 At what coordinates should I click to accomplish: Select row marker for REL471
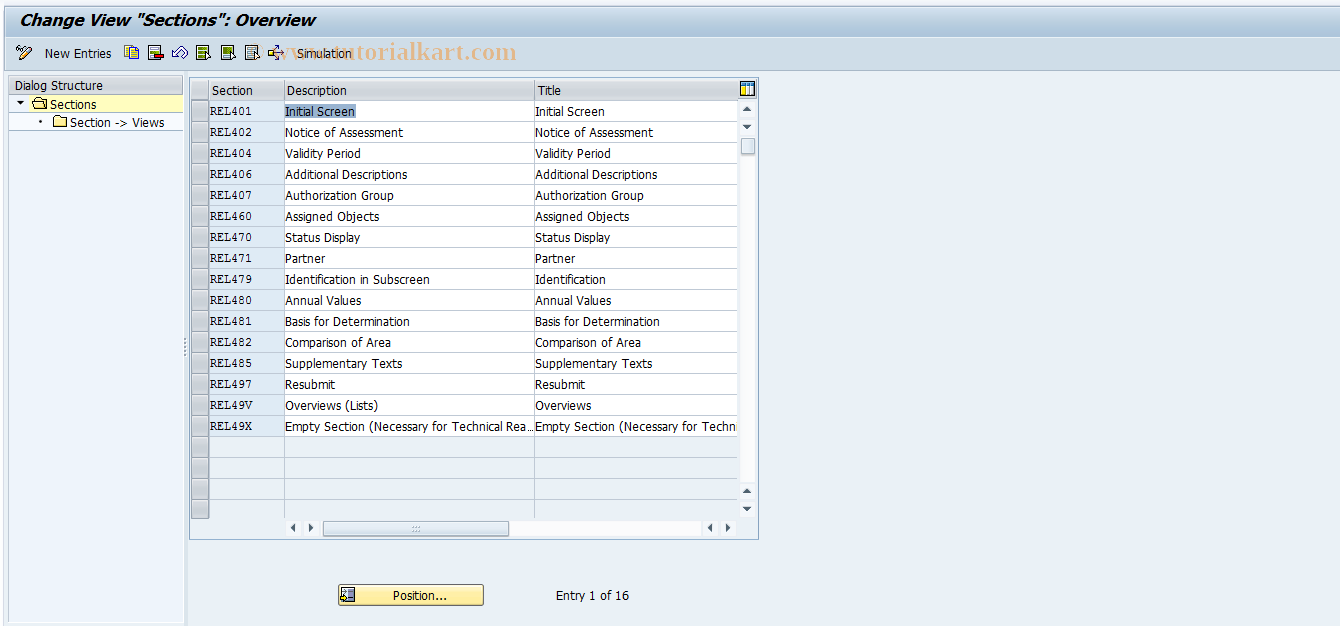coord(200,258)
